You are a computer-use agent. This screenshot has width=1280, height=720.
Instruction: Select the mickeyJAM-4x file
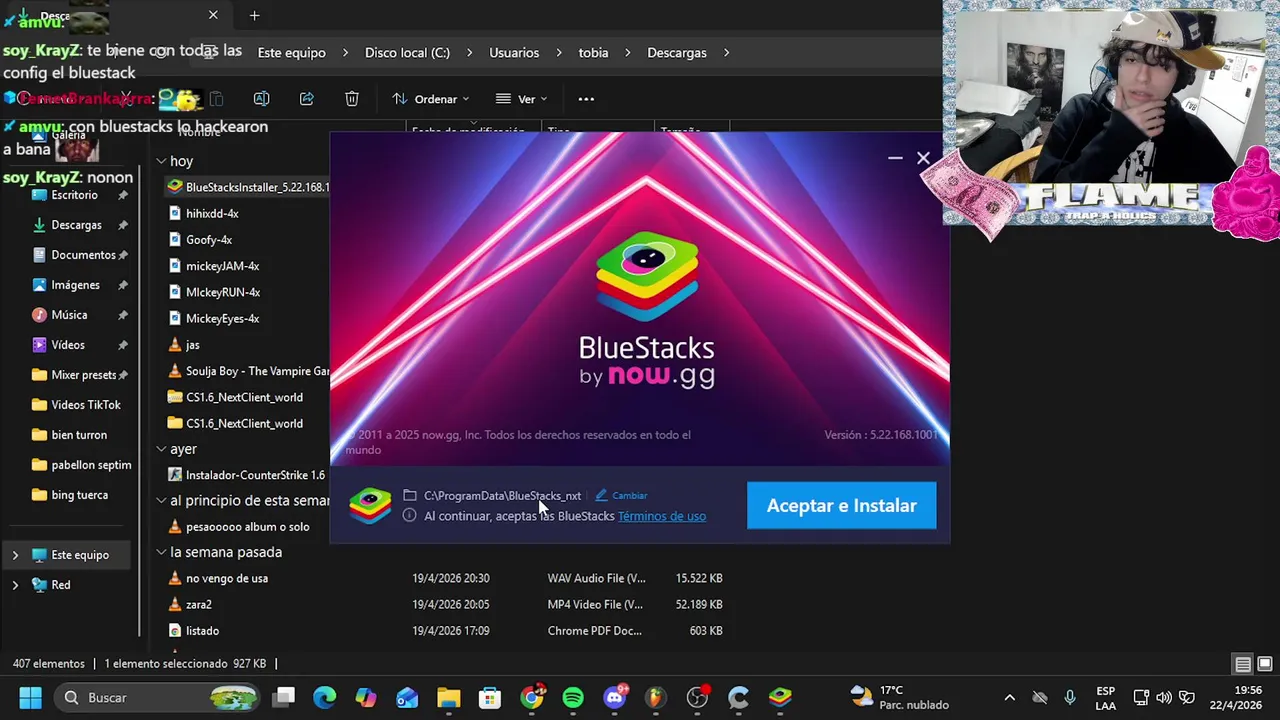pos(222,266)
